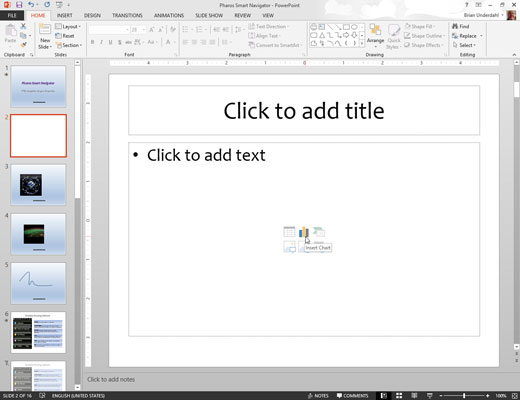The image size is (520, 400).
Task: Click the Insert SmartArt Graphic placeholder icon
Action: [x=319, y=232]
